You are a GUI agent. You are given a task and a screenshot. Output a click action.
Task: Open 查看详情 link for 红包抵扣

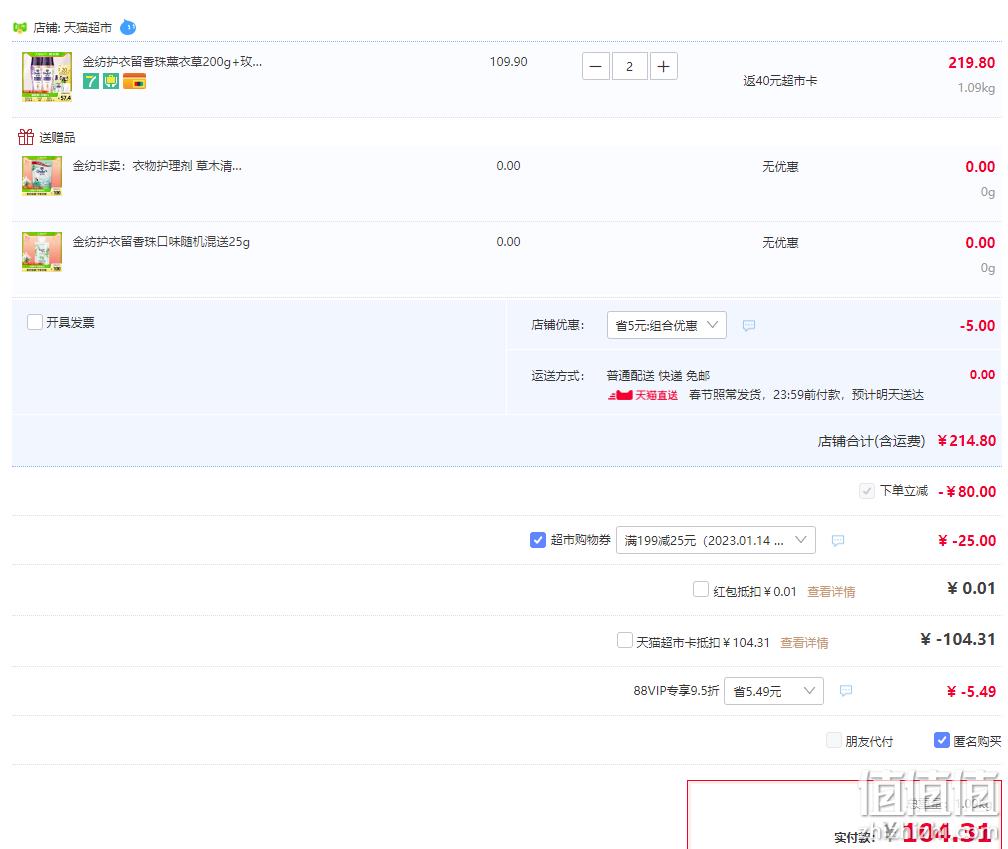831,591
